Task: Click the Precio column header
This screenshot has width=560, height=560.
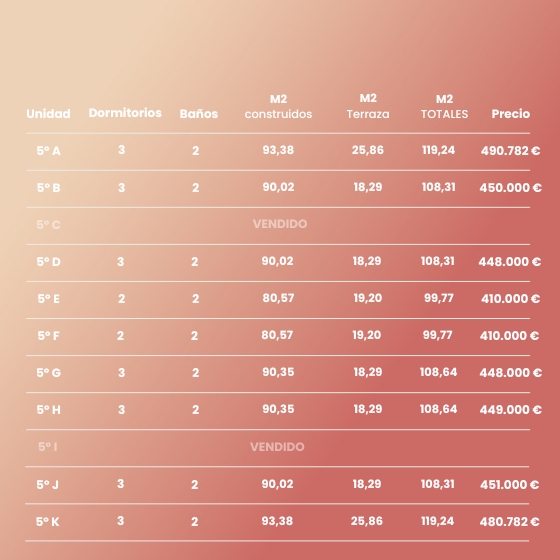Action: 510,114
